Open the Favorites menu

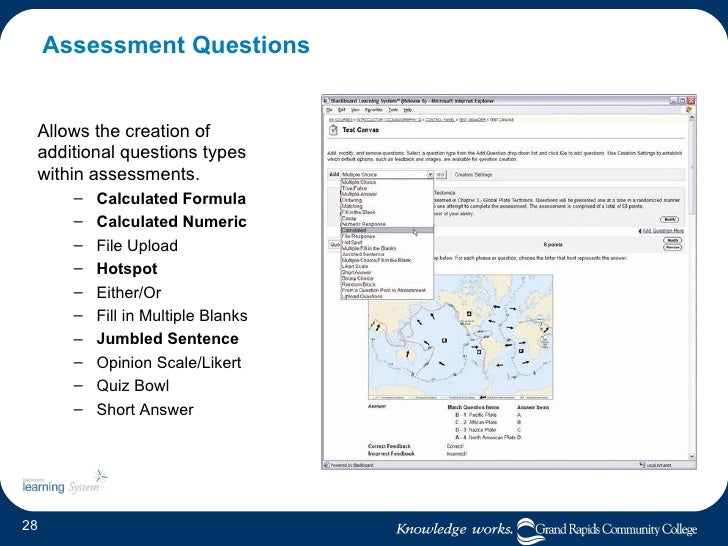click(374, 110)
